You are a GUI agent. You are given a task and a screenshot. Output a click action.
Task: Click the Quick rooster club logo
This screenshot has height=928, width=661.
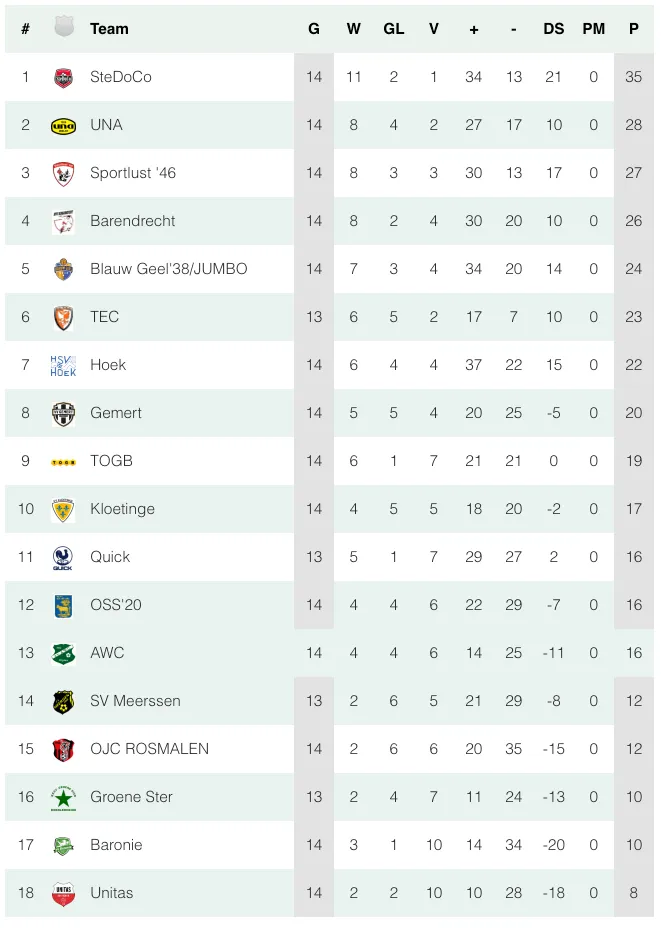(x=63, y=558)
